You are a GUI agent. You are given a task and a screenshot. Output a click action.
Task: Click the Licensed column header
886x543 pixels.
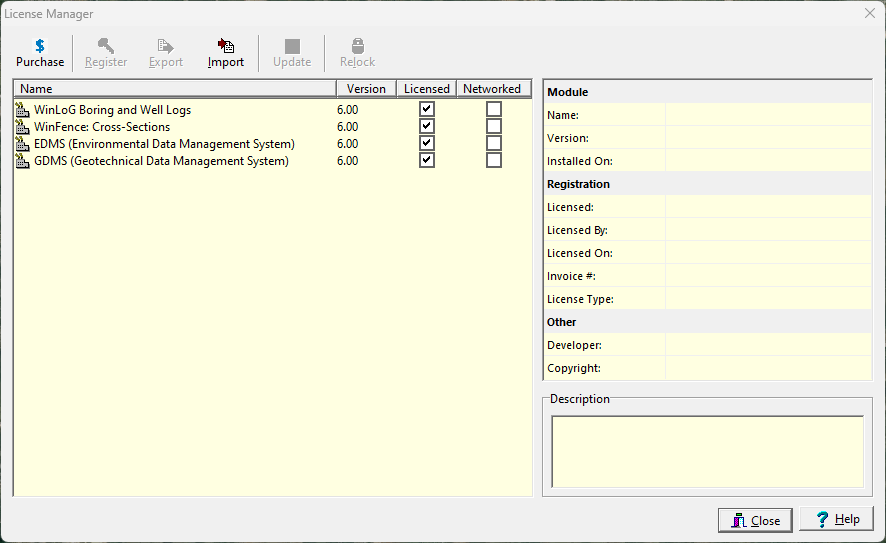pyautogui.click(x=427, y=89)
